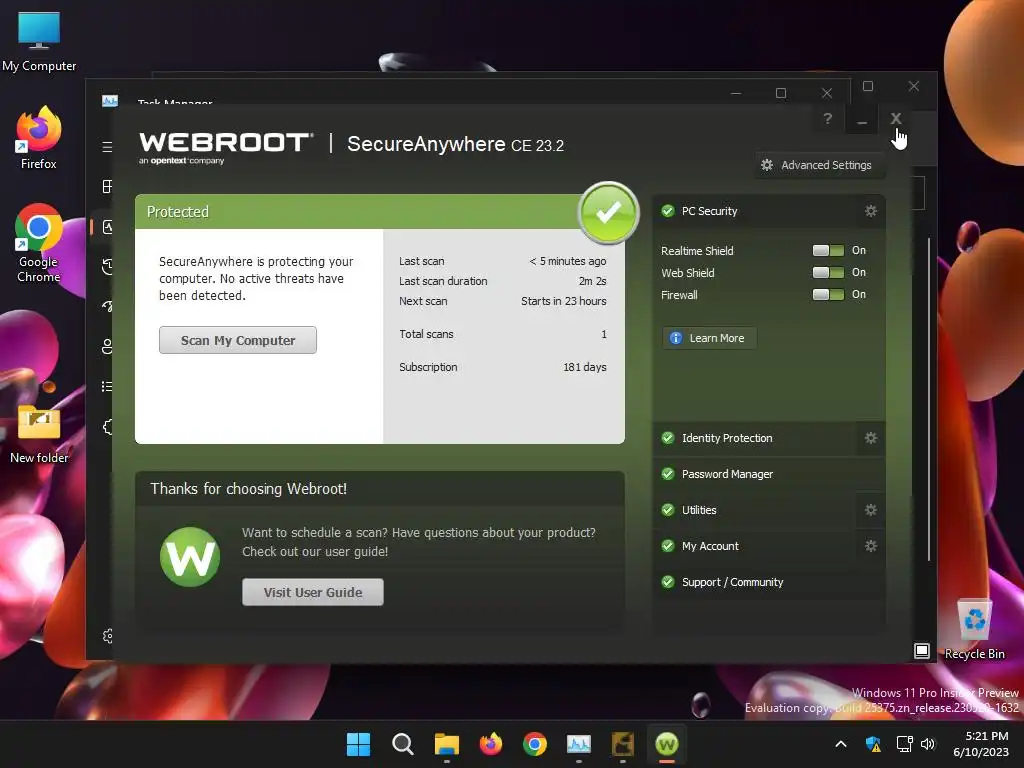The width and height of the screenshot is (1024, 768).
Task: Click Webroot icon in taskbar
Action: point(667,744)
